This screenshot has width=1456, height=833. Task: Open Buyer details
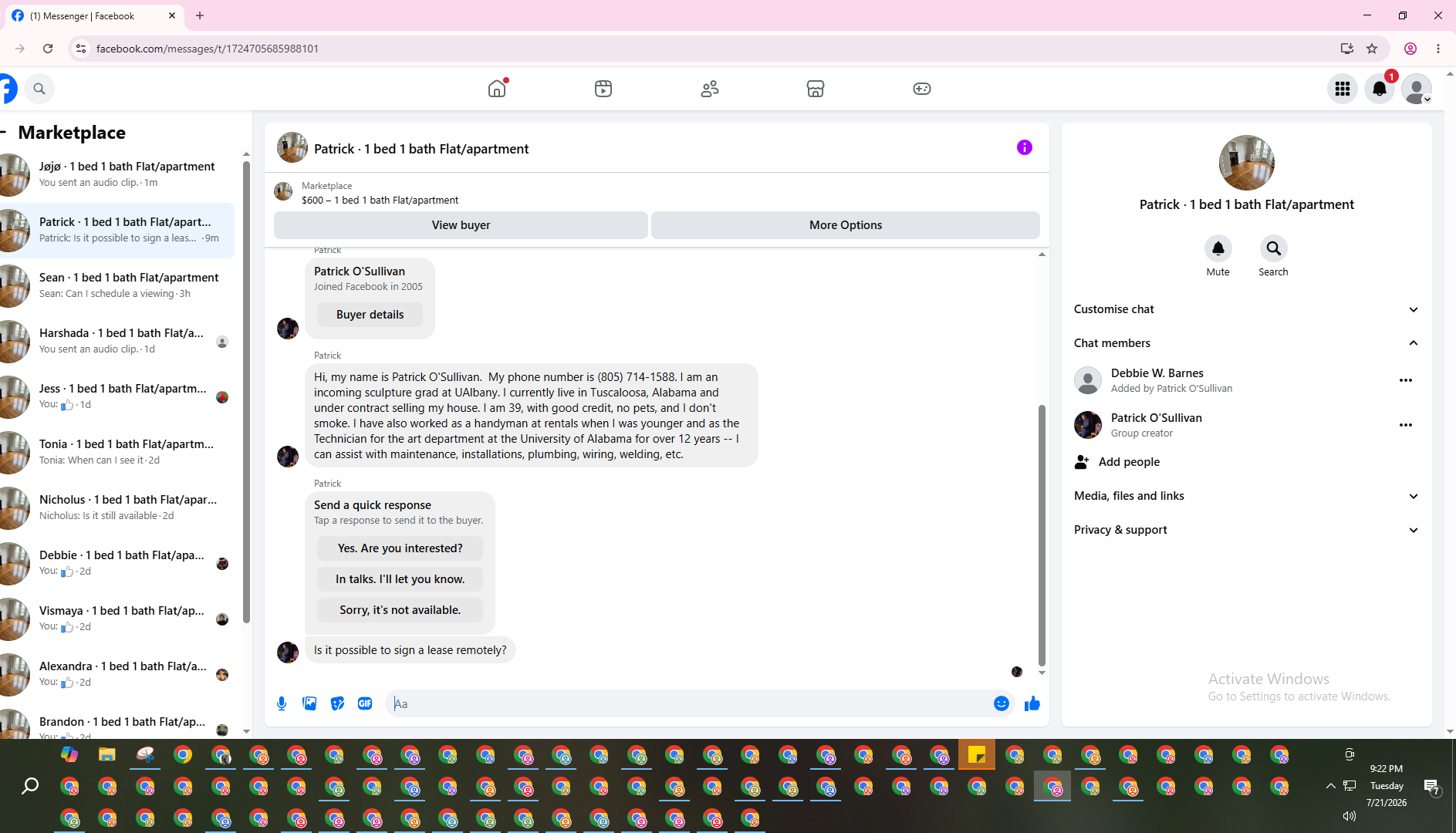pos(370,315)
